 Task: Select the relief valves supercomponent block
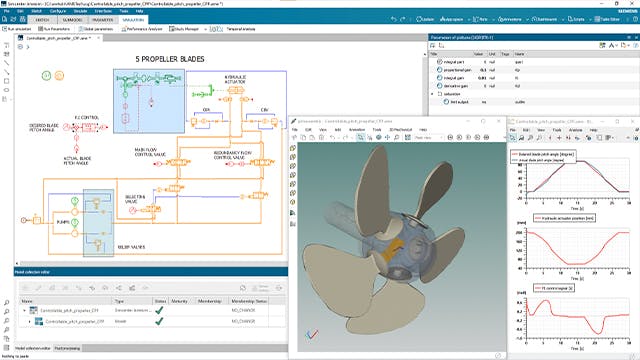pyautogui.click(x=98, y=223)
